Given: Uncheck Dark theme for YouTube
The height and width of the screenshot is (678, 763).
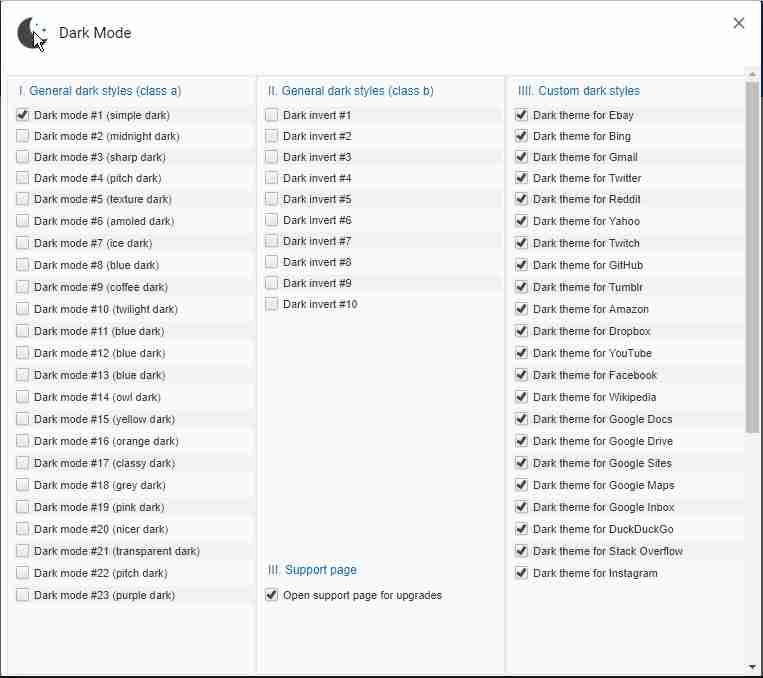Looking at the screenshot, I should click(521, 353).
